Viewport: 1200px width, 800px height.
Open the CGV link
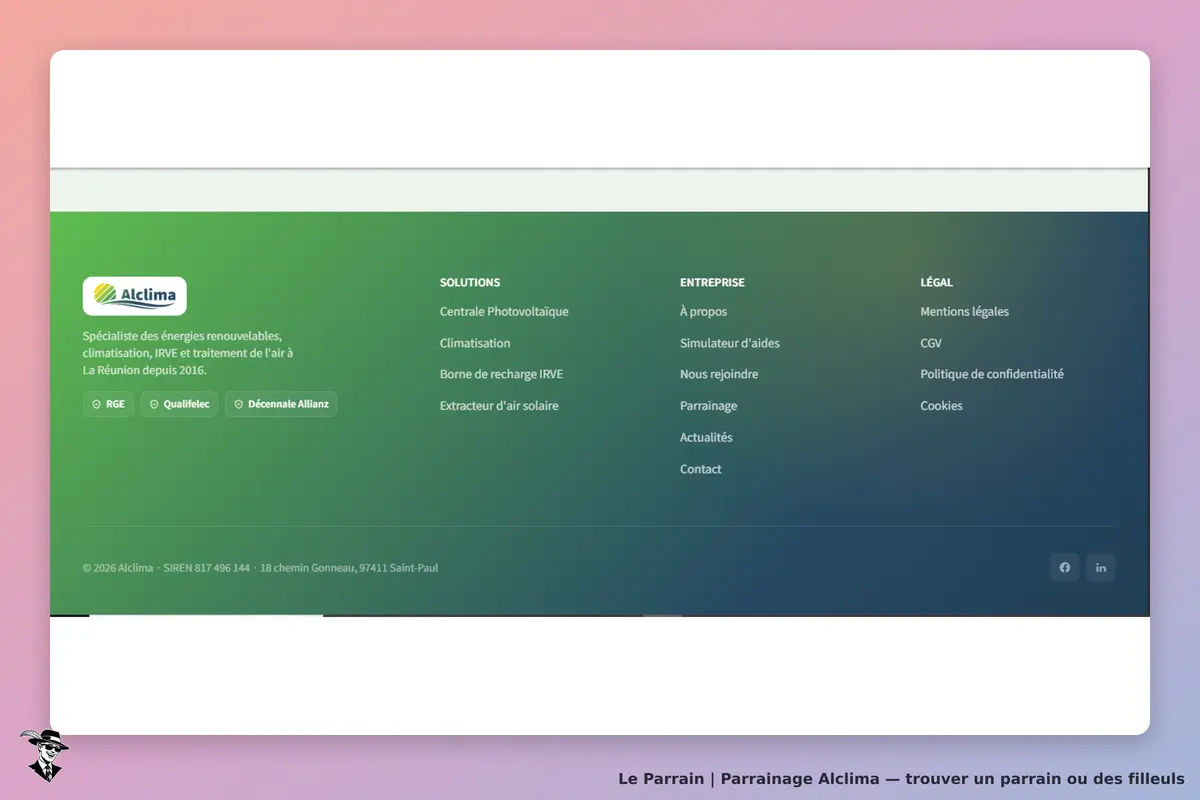click(931, 343)
